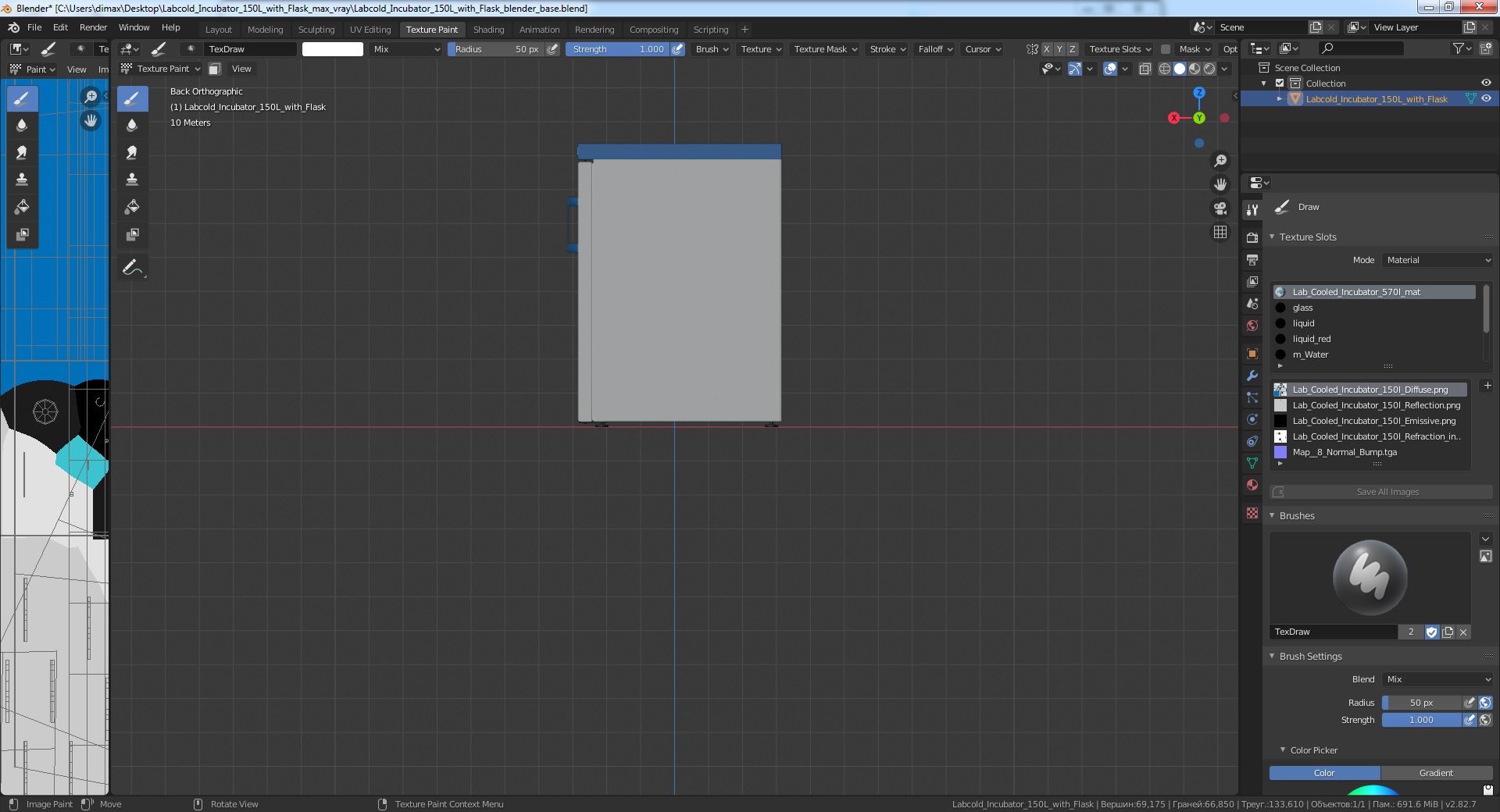Screen dimensions: 1500x812
Task: Toggle Z axis symmetry
Action: point(1073,49)
